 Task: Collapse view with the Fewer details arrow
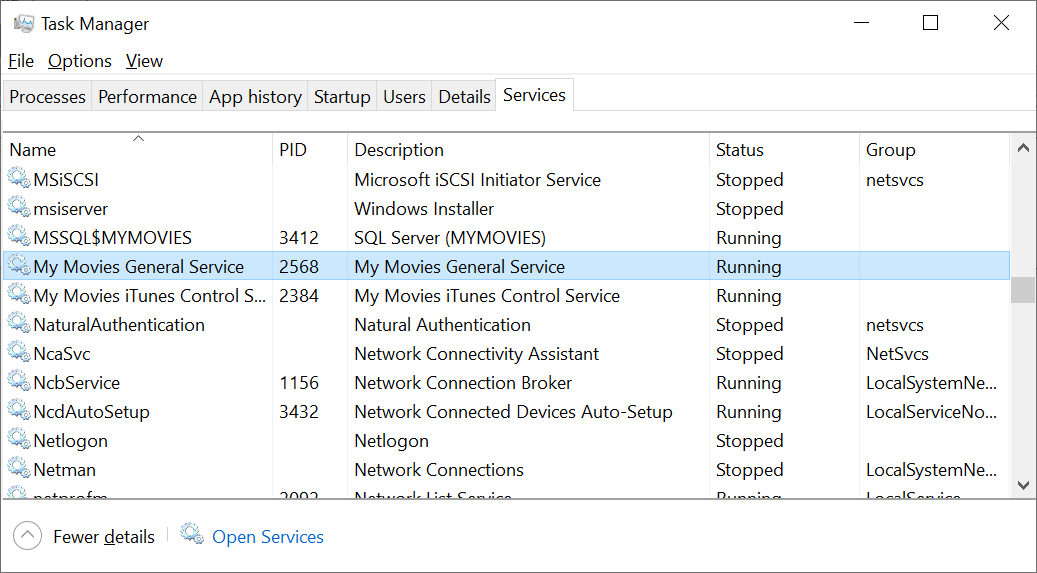pyautogui.click(x=27, y=536)
